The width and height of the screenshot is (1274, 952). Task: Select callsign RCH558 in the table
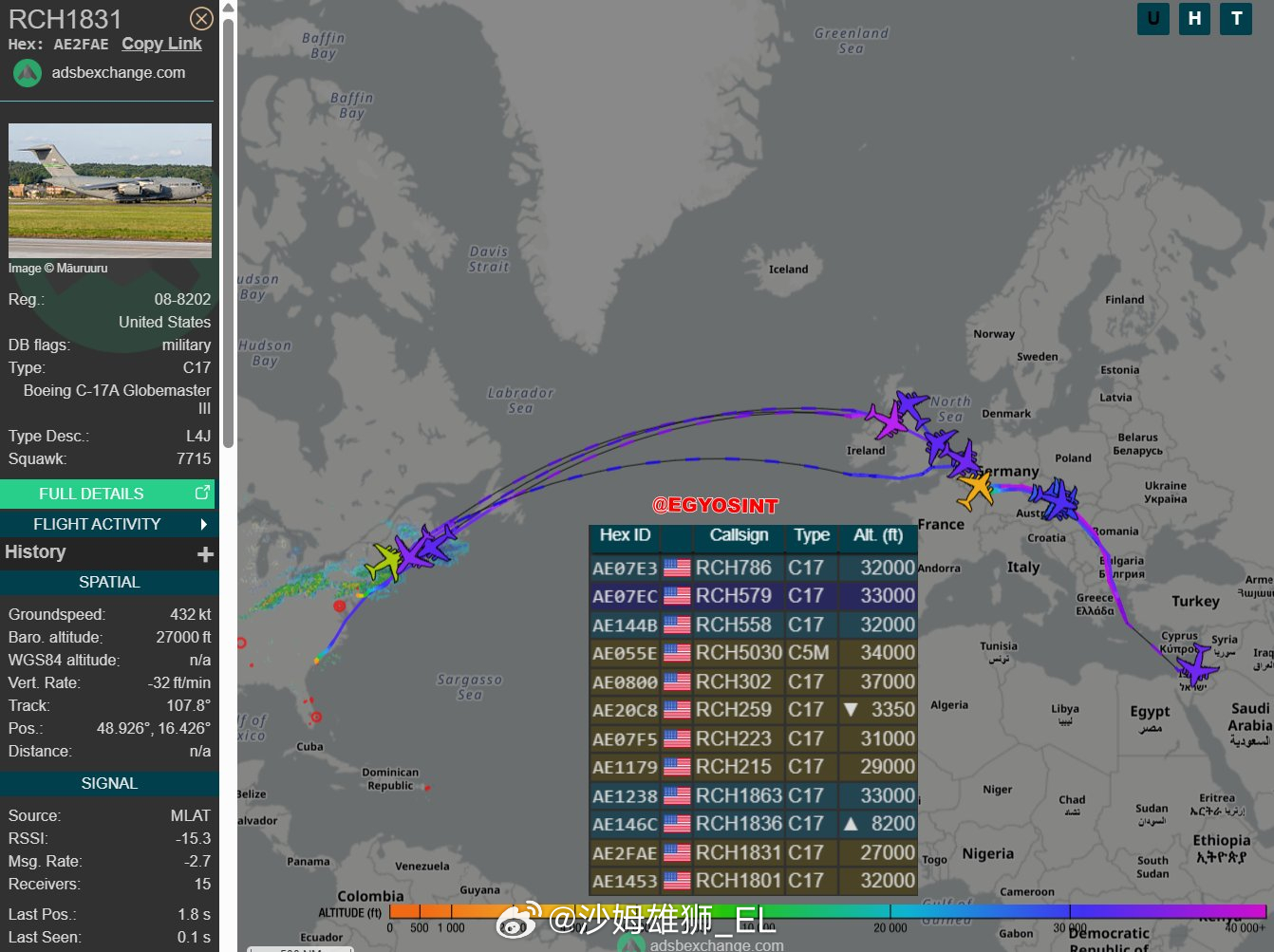pyautogui.click(x=734, y=625)
